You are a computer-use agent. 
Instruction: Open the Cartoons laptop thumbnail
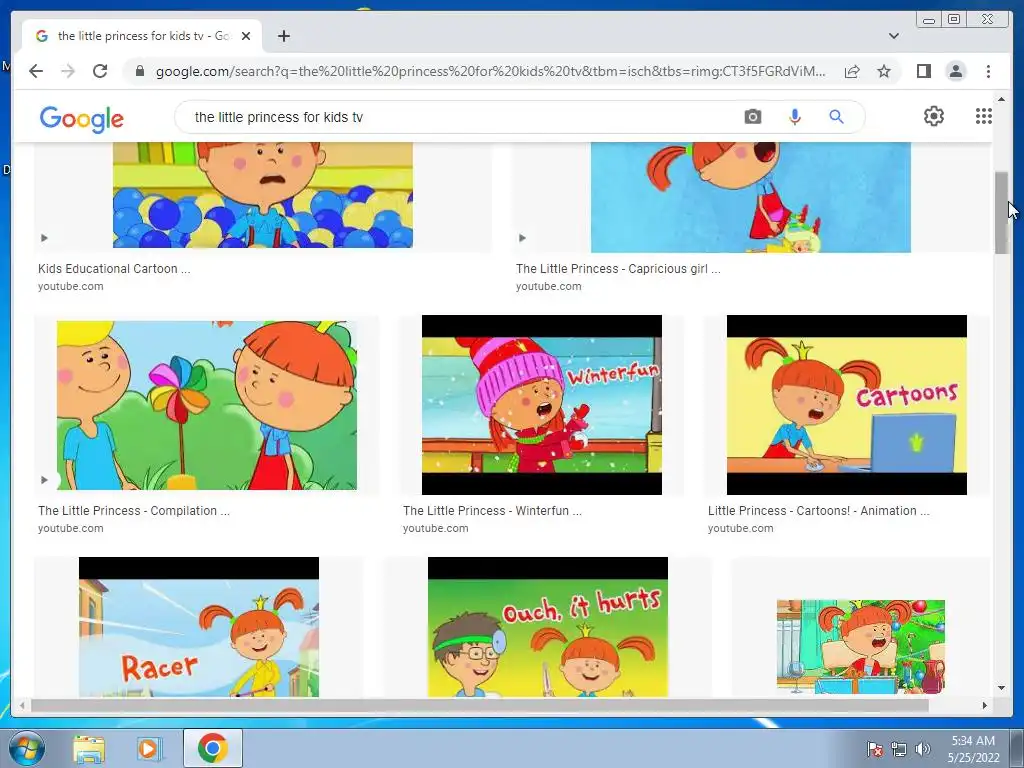pos(846,405)
